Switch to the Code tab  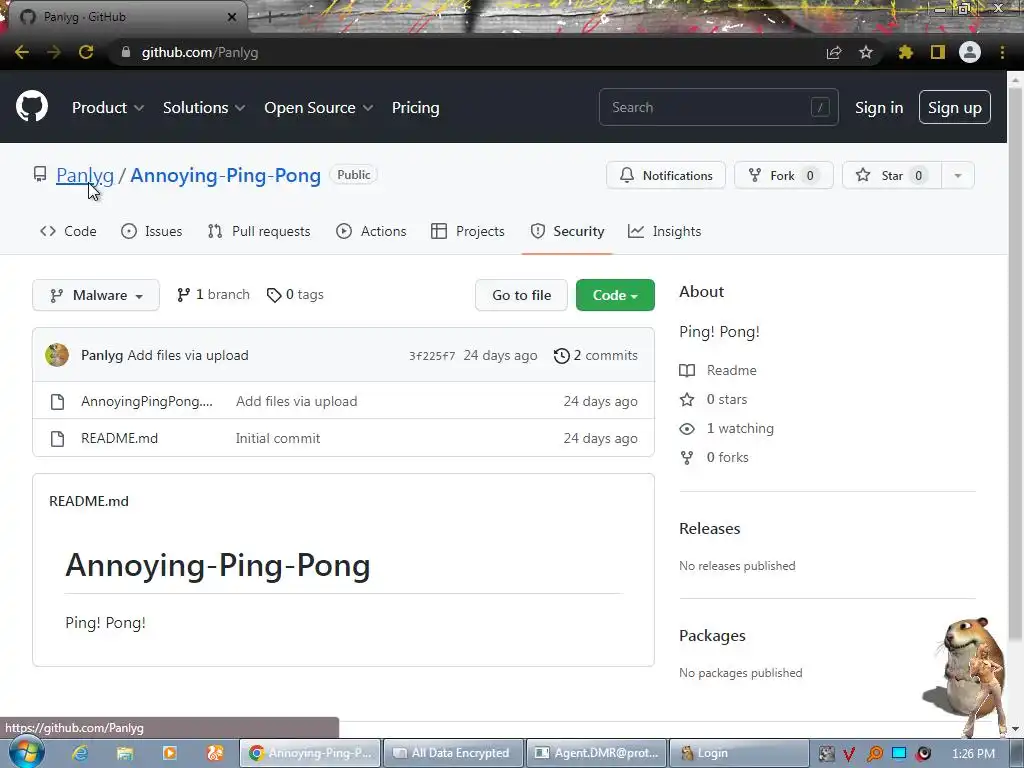tap(68, 231)
